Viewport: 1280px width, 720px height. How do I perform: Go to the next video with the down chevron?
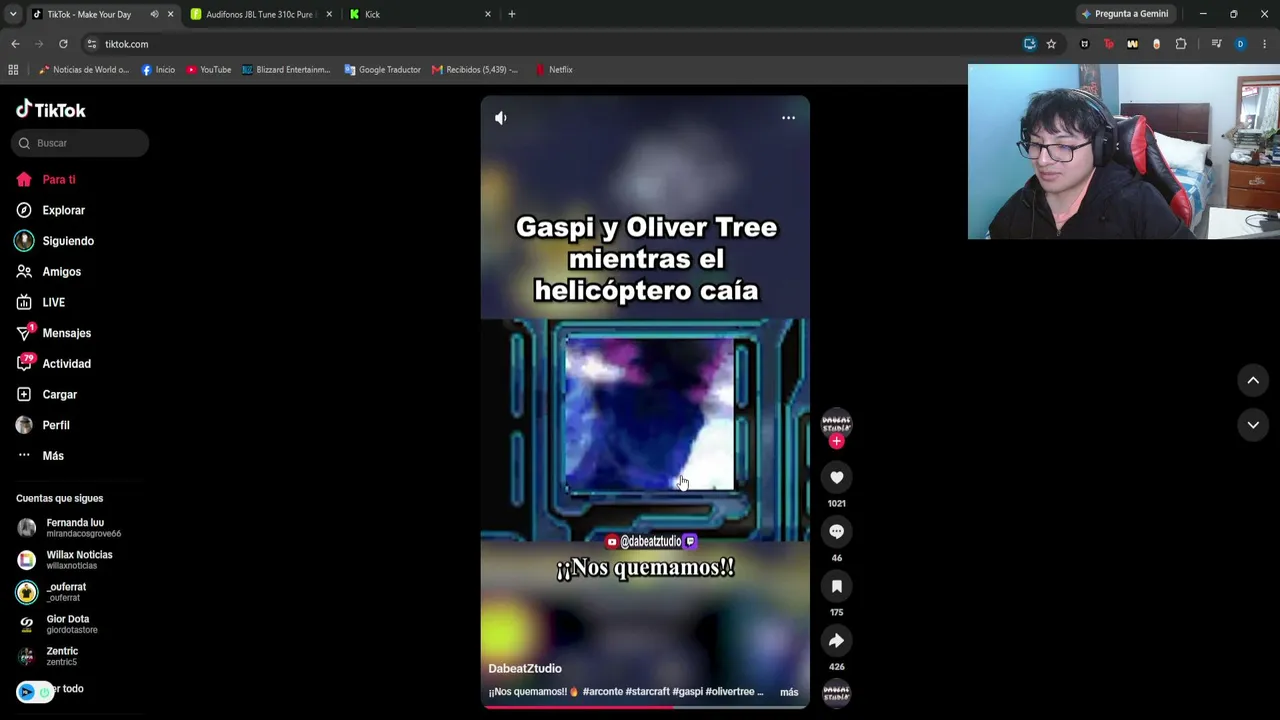pos(1253,425)
